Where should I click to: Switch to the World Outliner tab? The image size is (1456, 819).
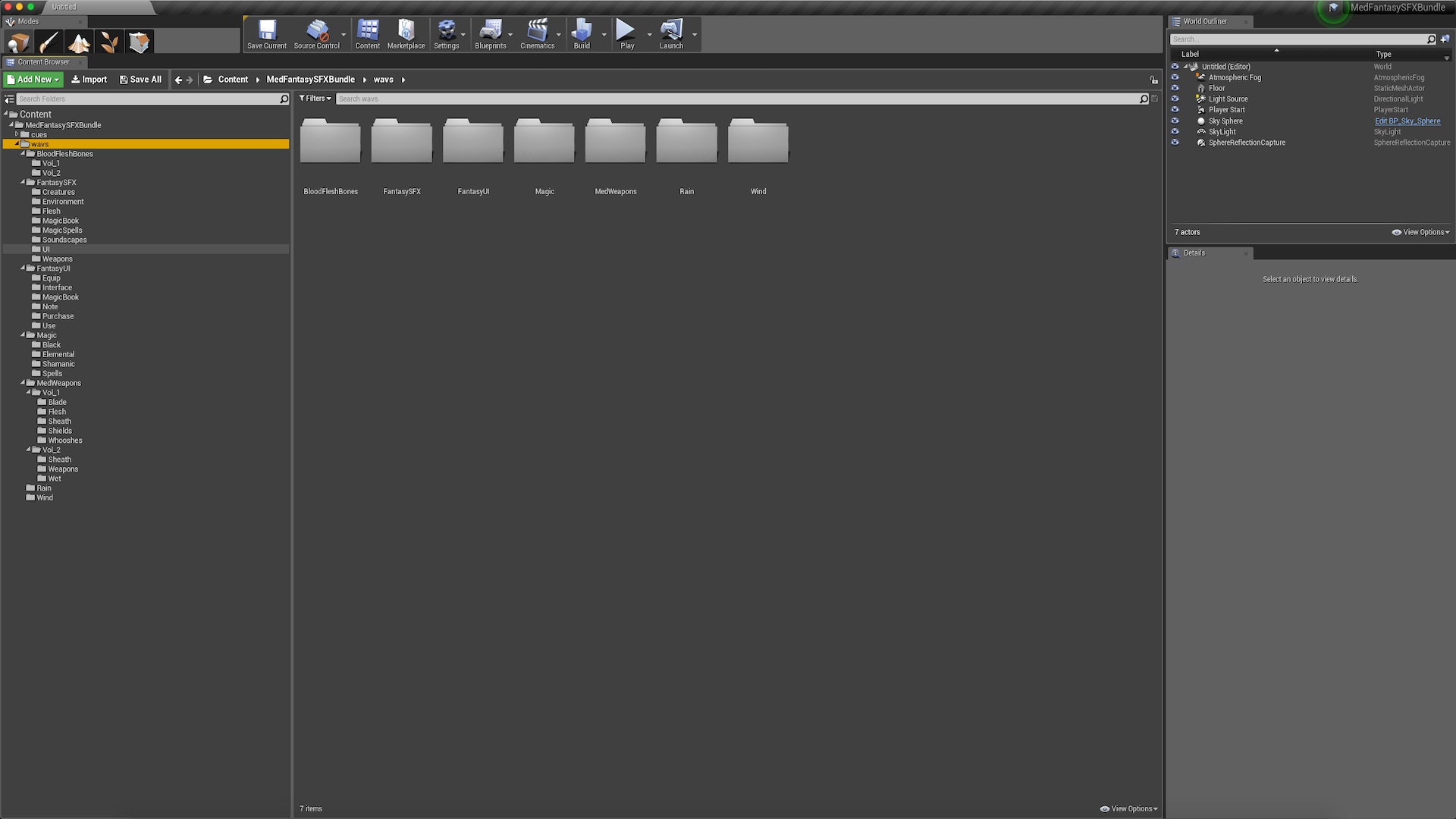click(x=1204, y=21)
